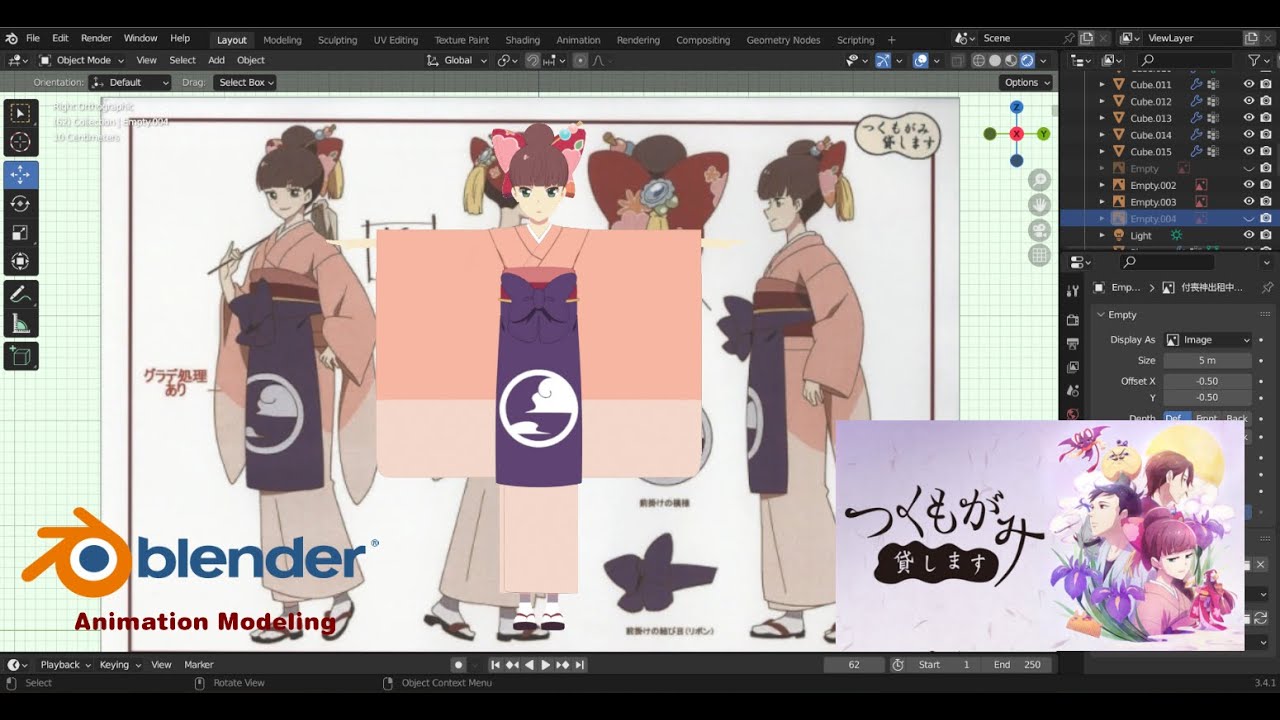Select Front depth option
This screenshot has width=1280, height=720.
[1206, 418]
